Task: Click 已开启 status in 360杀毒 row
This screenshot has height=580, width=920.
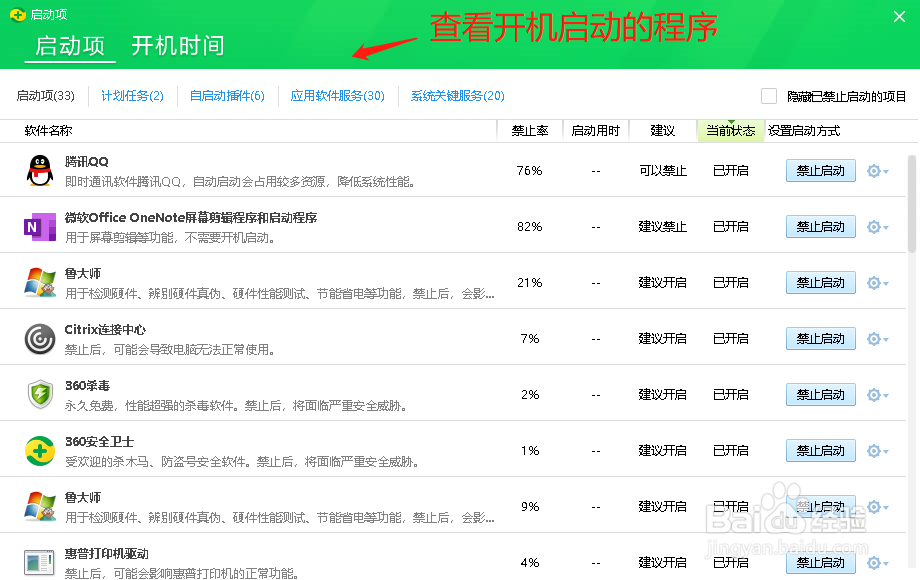Action: pos(730,395)
